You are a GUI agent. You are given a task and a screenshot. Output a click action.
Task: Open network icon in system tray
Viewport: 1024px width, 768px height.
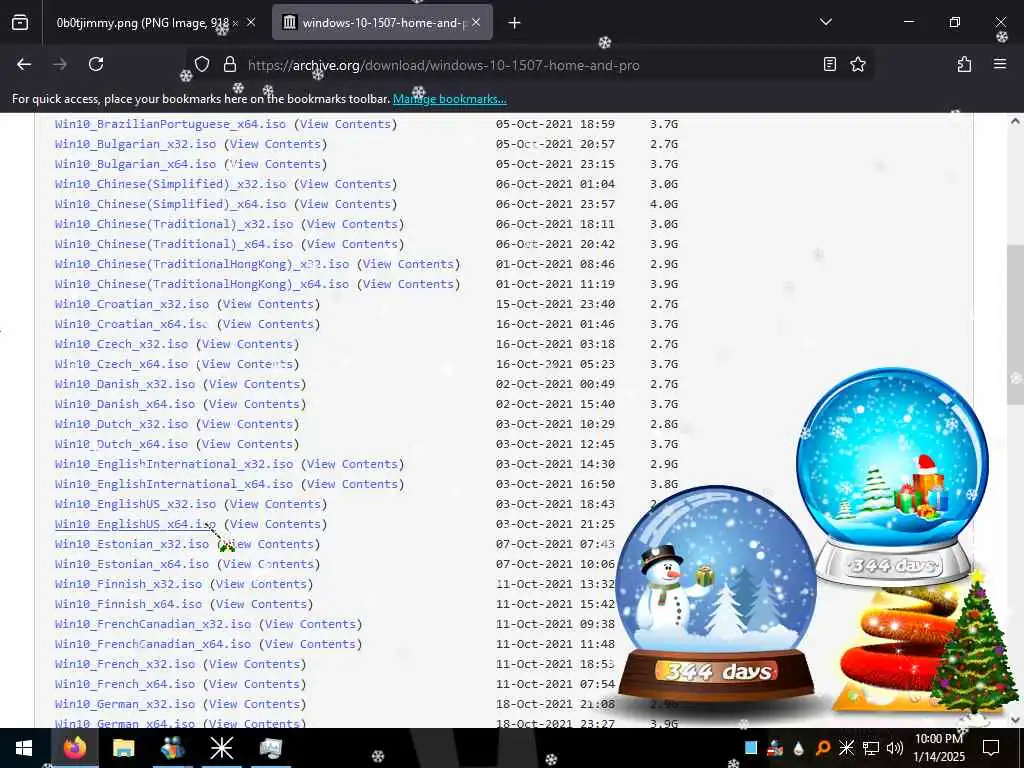[871, 748]
